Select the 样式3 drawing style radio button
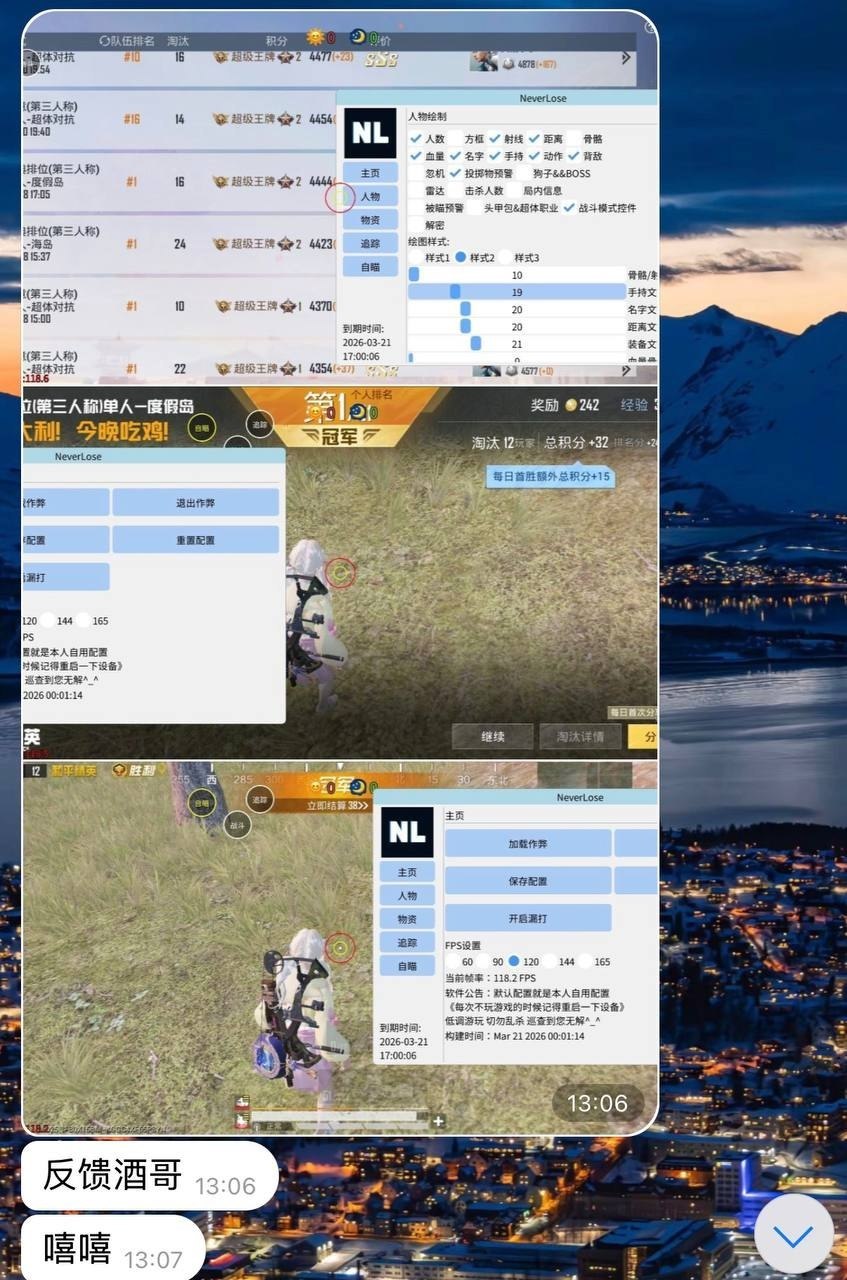Image resolution: width=847 pixels, height=1280 pixels. [x=505, y=257]
